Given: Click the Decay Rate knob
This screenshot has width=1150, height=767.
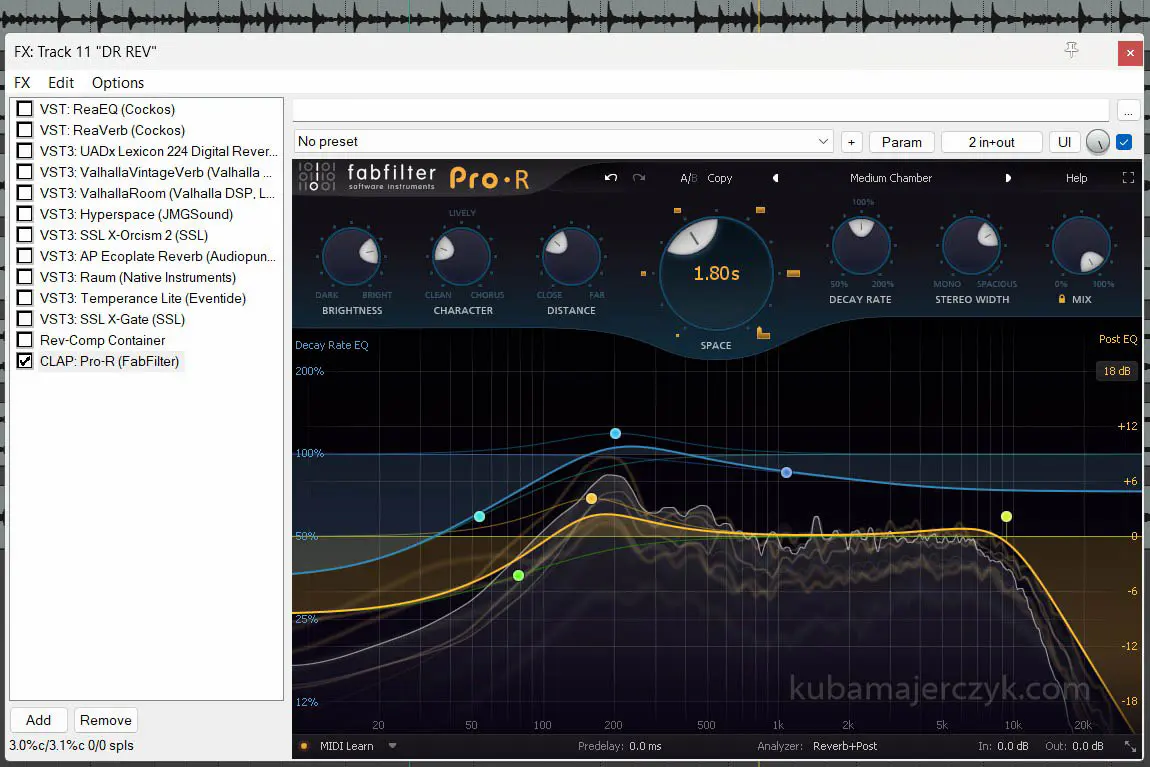Looking at the screenshot, I should tap(860, 247).
